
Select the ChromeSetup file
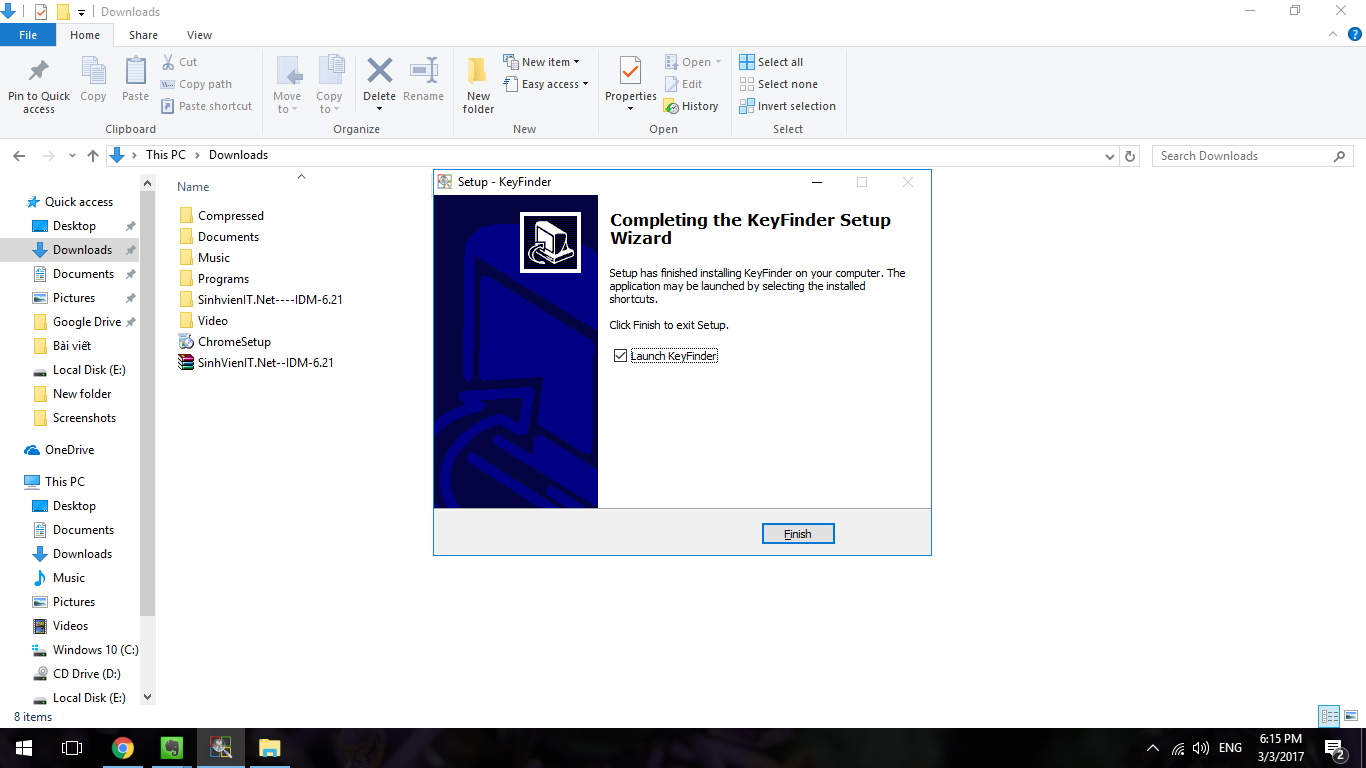click(x=224, y=342)
